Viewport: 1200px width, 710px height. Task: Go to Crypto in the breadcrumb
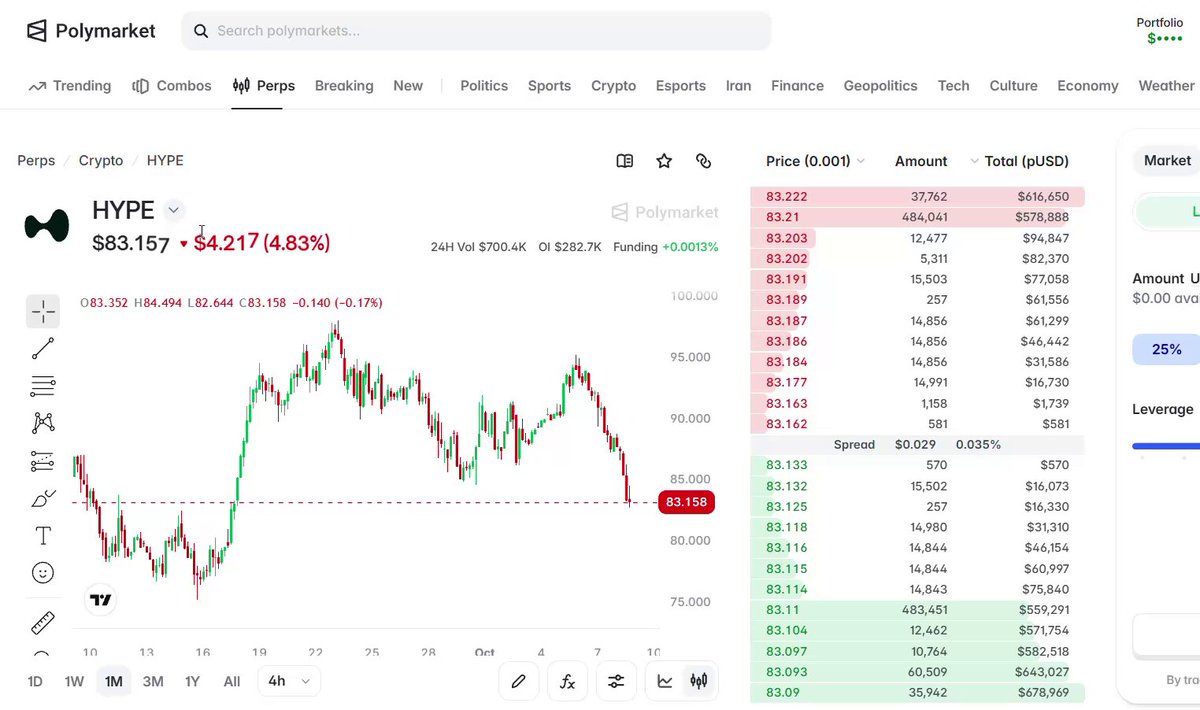[101, 161]
